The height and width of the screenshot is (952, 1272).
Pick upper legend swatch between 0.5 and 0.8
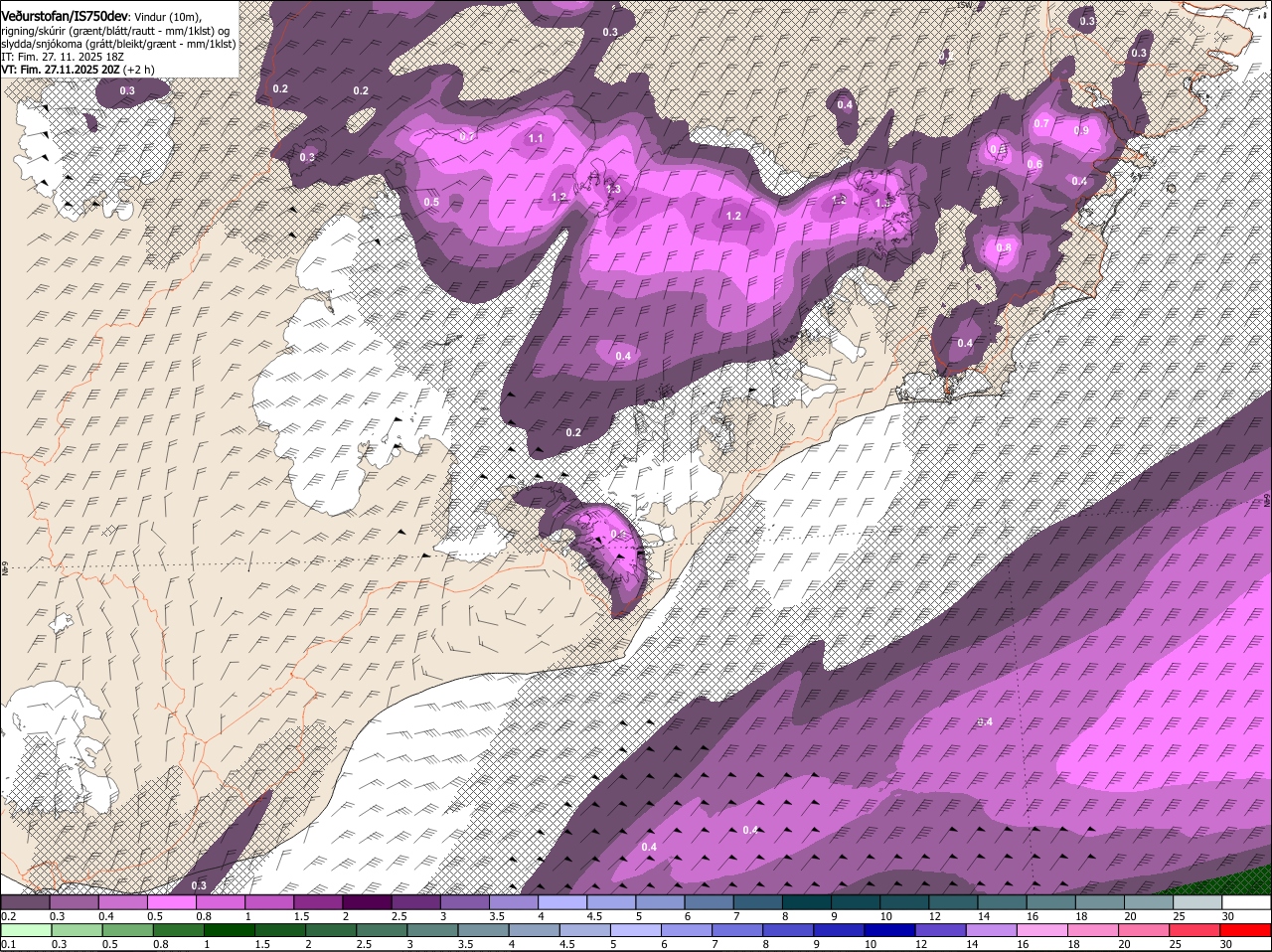coord(173,902)
